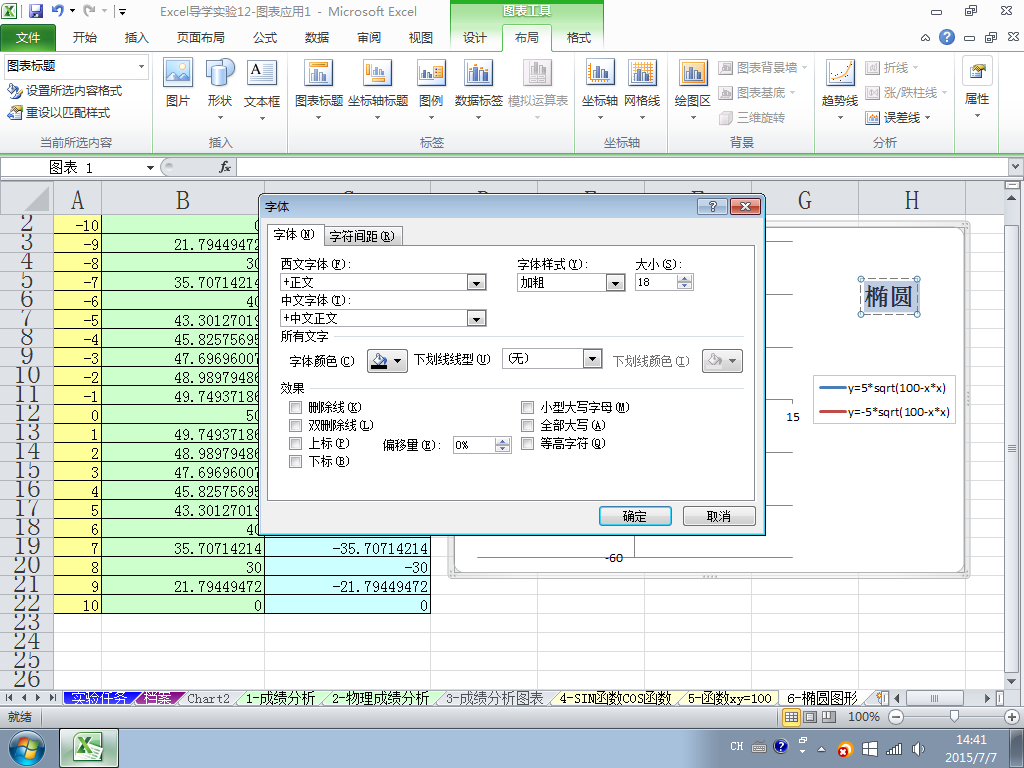1024x768 pixels.
Task: Open chart Properties (属性) button
Action: [x=977, y=88]
